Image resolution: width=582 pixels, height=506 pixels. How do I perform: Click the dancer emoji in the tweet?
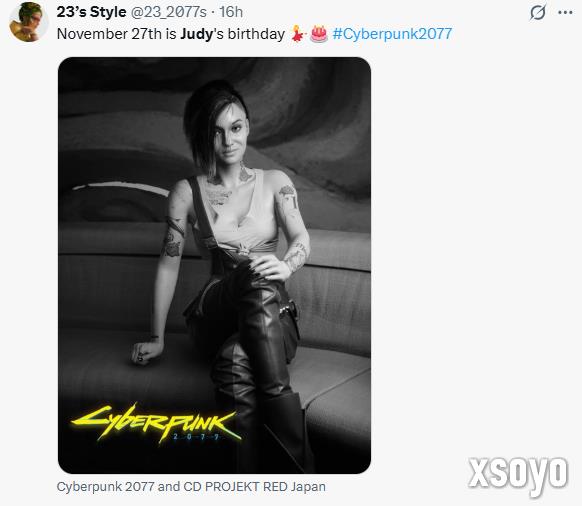(298, 34)
